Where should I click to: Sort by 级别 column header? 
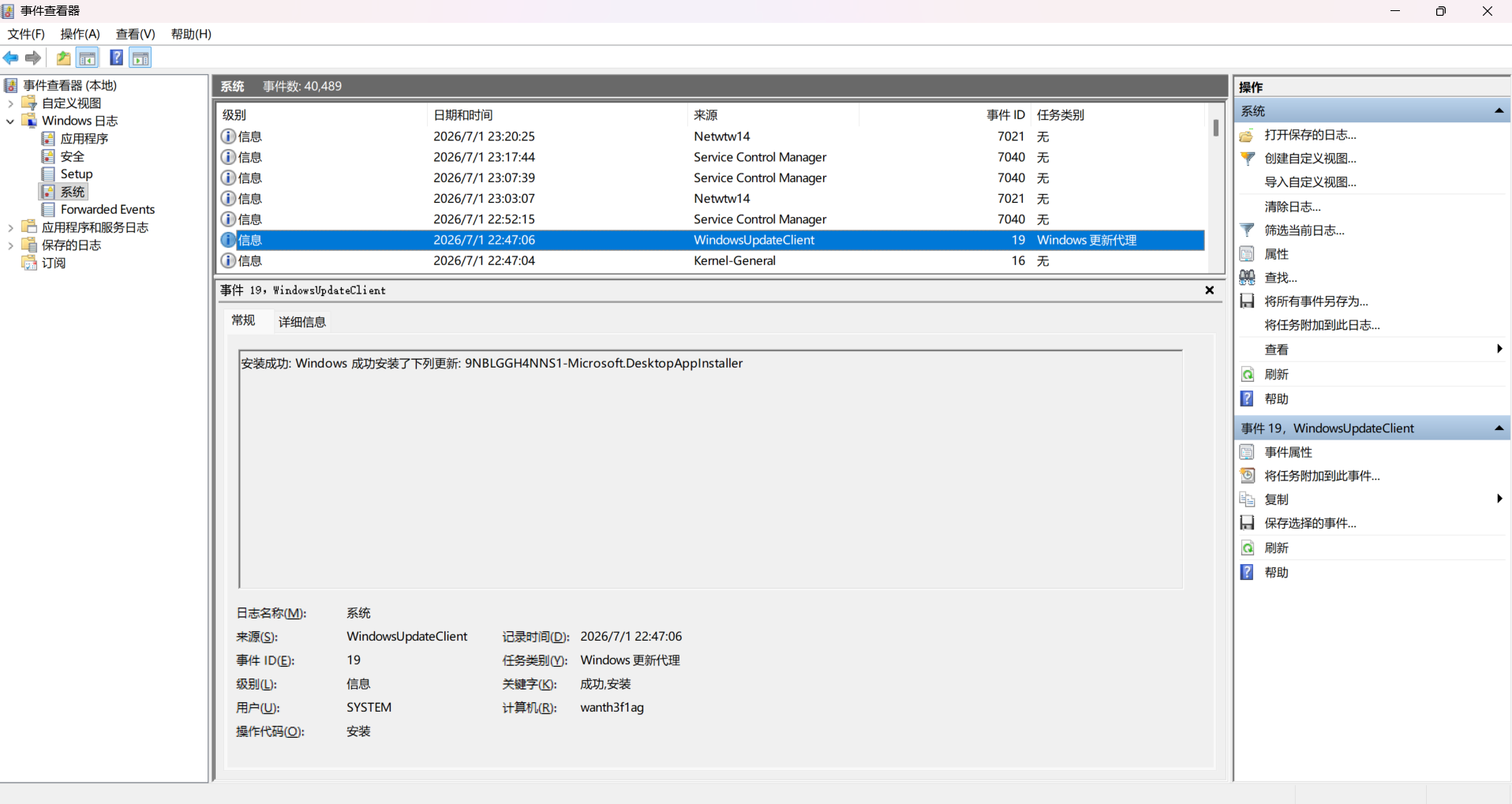(x=322, y=115)
